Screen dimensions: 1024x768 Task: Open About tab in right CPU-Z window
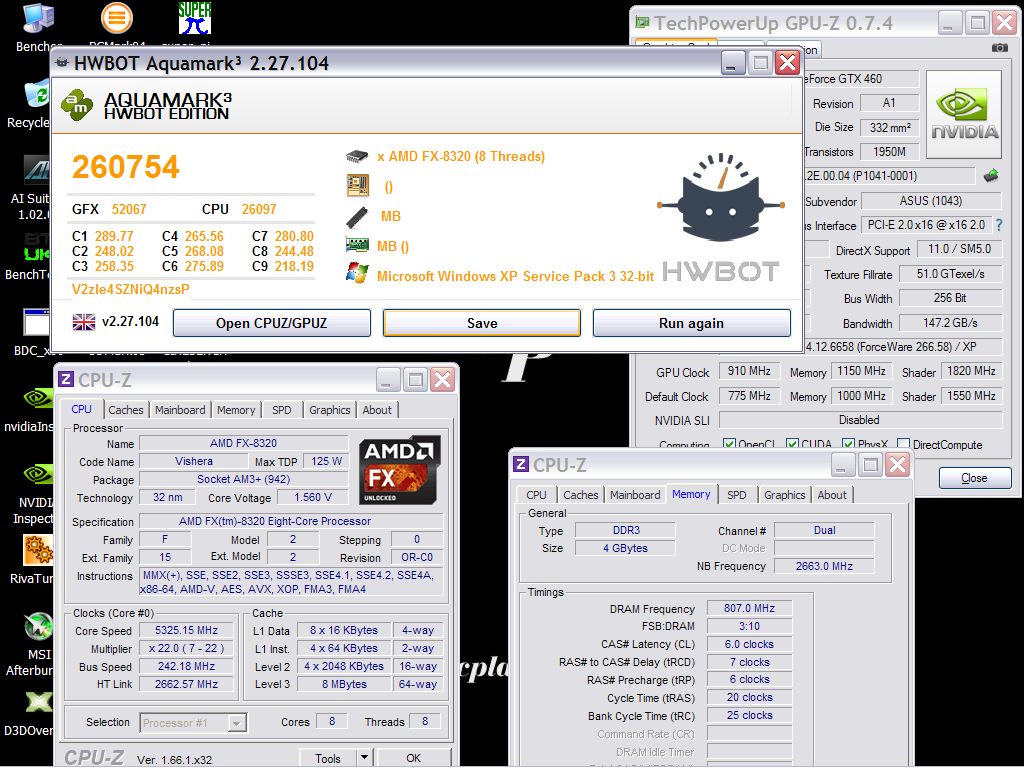click(832, 495)
